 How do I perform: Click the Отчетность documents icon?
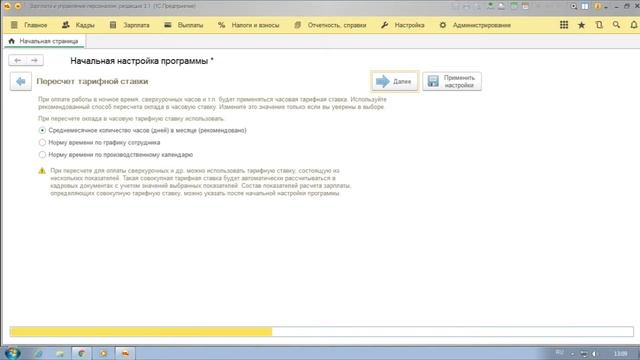298,25
